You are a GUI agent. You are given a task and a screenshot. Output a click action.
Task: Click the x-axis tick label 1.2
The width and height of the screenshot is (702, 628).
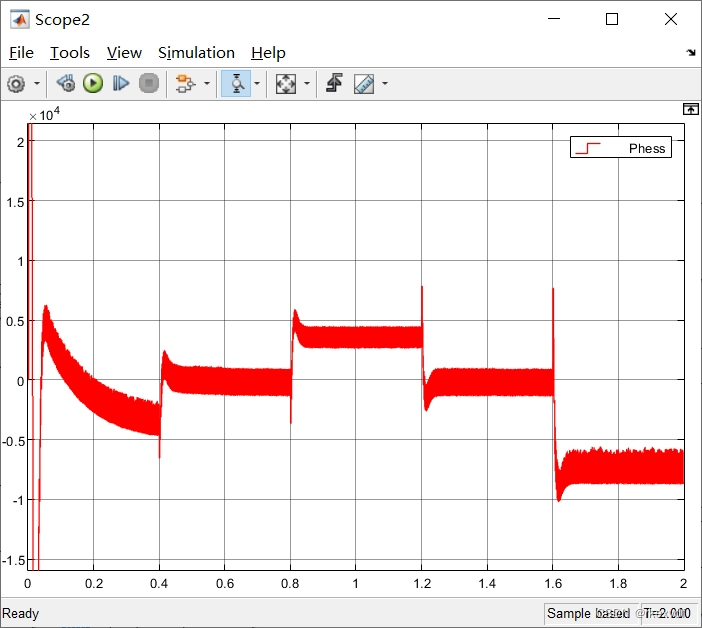[422, 583]
